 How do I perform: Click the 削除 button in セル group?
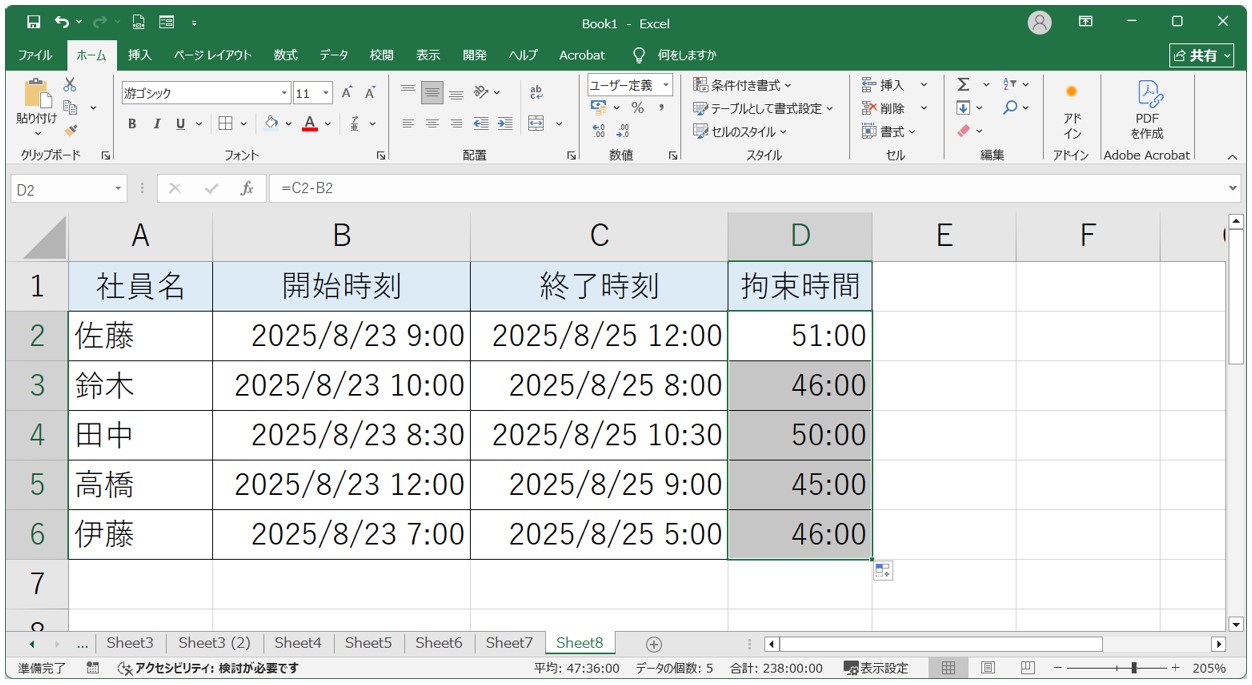884,108
